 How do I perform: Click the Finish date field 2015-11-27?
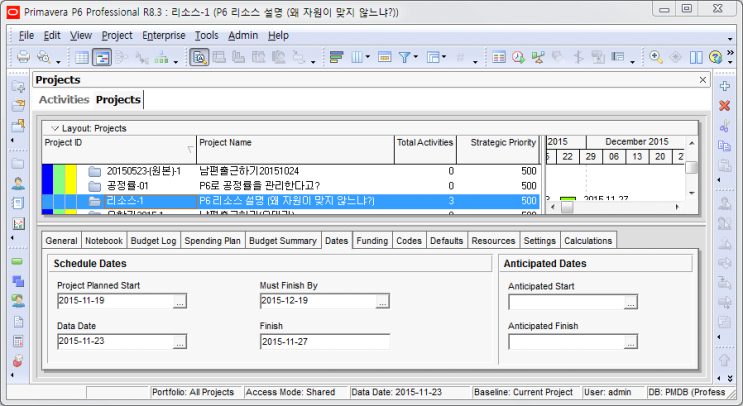click(325, 342)
